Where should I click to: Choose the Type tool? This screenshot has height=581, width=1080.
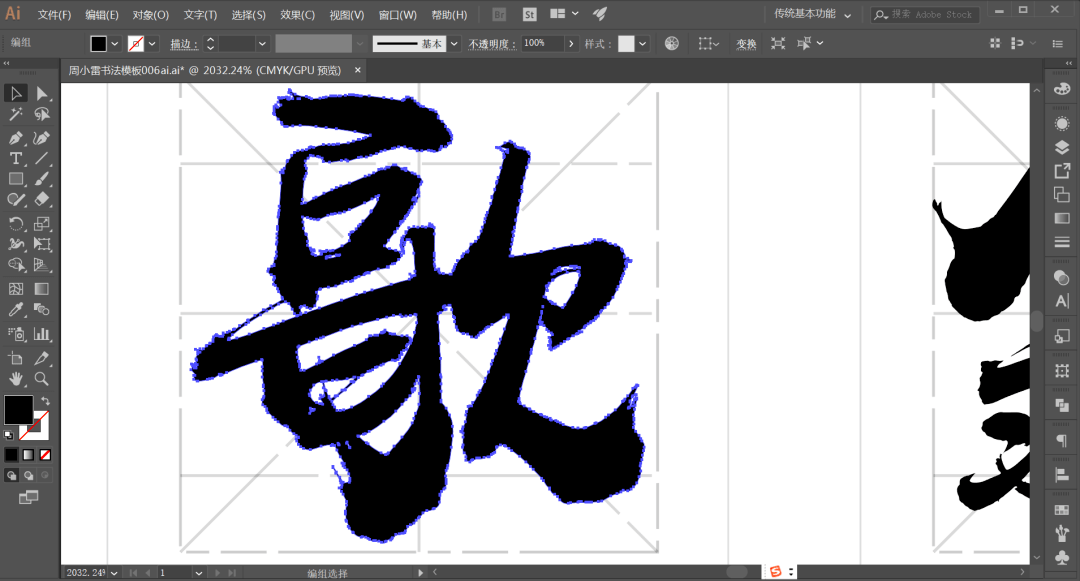point(16,159)
